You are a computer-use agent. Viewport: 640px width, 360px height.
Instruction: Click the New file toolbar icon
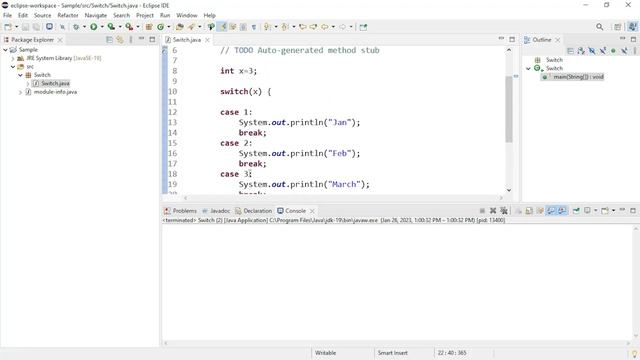(7, 27)
